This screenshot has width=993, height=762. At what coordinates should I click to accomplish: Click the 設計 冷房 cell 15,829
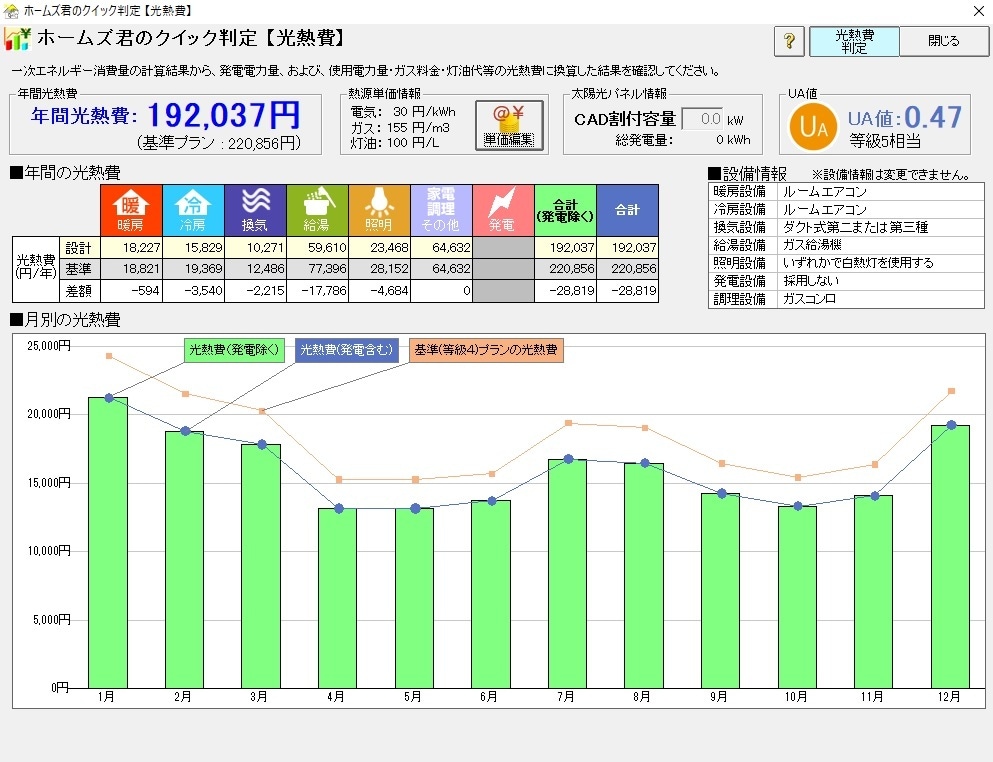(193, 248)
